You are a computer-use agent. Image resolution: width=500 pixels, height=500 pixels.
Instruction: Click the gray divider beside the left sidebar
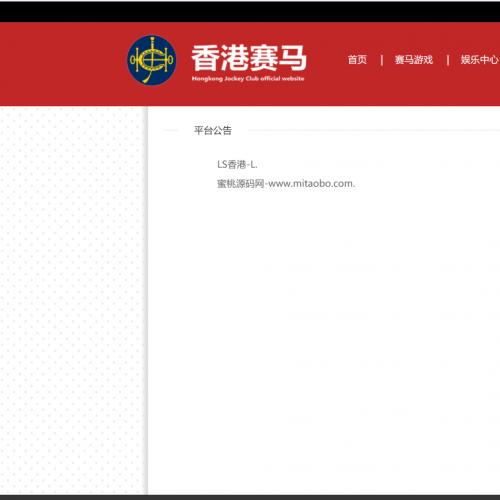click(x=146, y=300)
